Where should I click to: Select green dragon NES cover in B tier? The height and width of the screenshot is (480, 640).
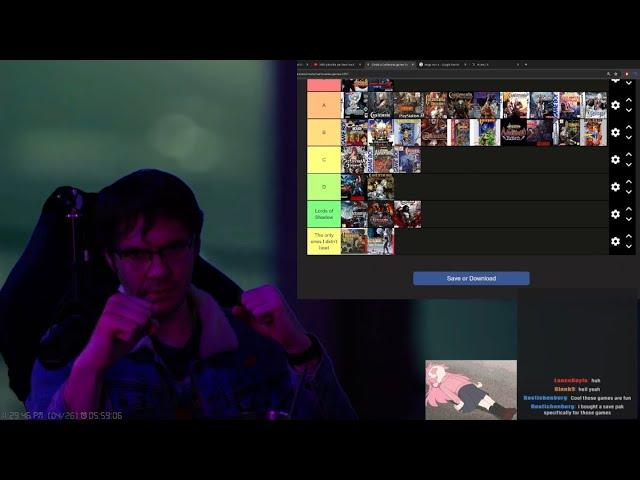tap(487, 132)
